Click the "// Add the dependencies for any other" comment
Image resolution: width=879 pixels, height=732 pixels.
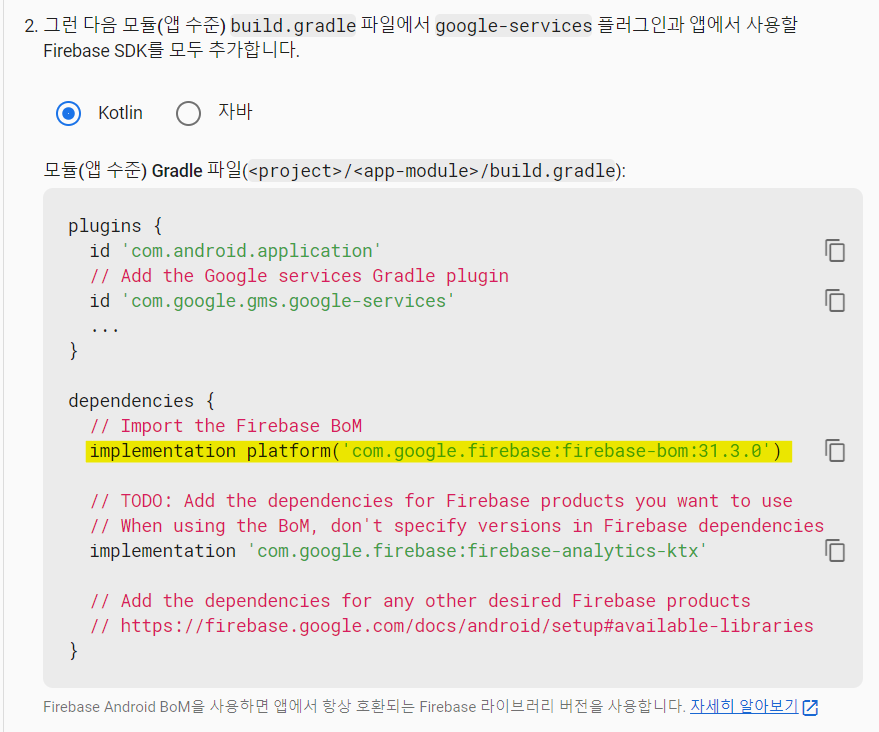(420, 601)
